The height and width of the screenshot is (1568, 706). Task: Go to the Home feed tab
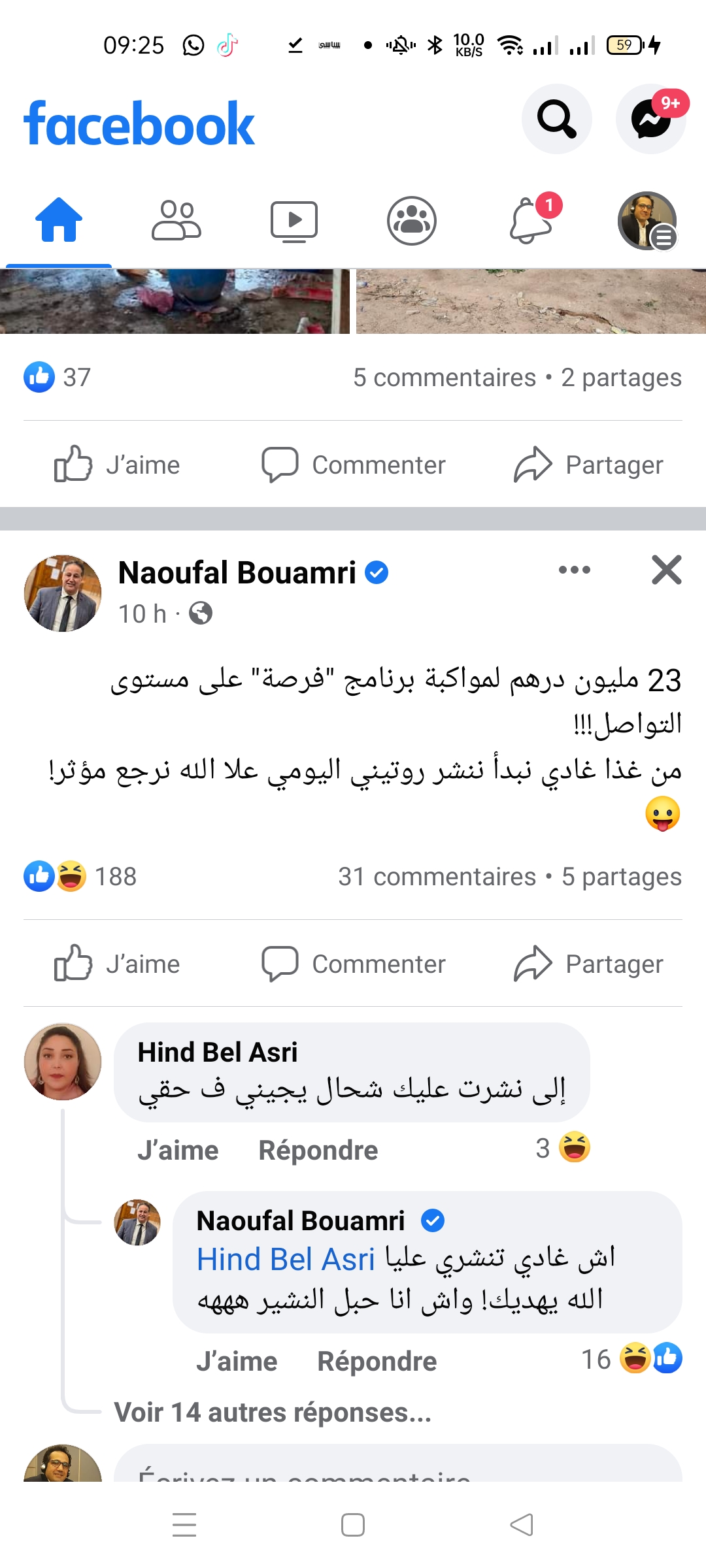coord(59,220)
